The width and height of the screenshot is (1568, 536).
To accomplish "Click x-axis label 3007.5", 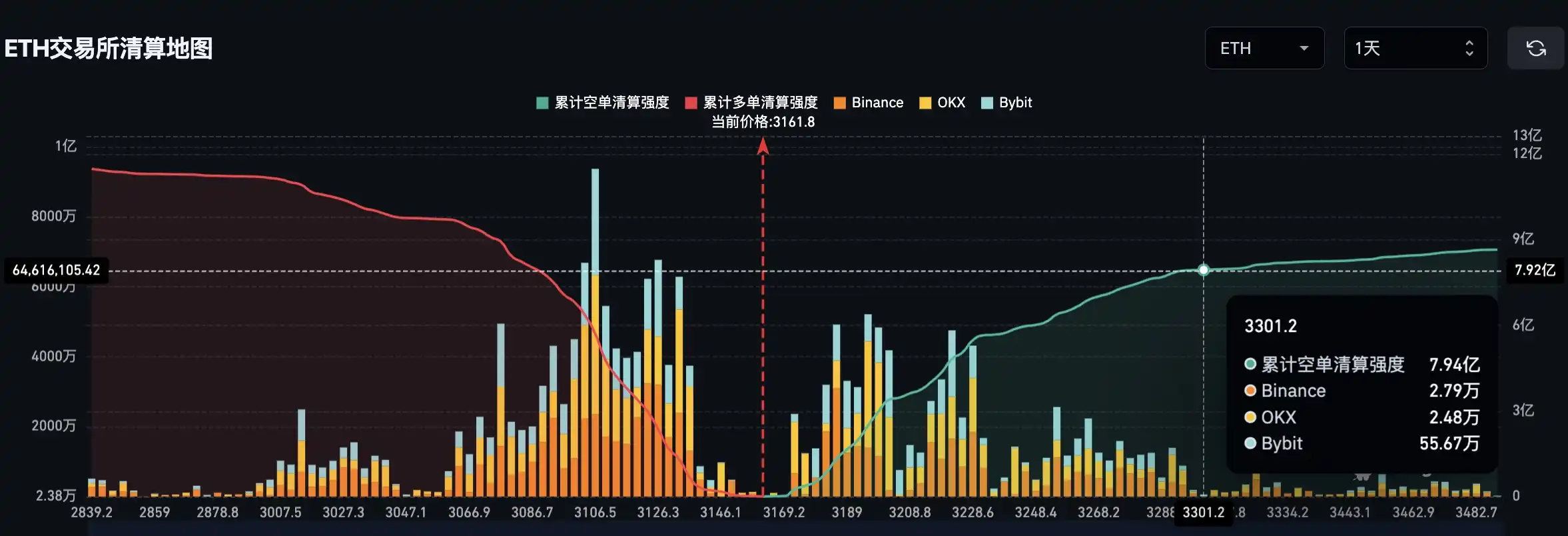I will pyautogui.click(x=280, y=512).
